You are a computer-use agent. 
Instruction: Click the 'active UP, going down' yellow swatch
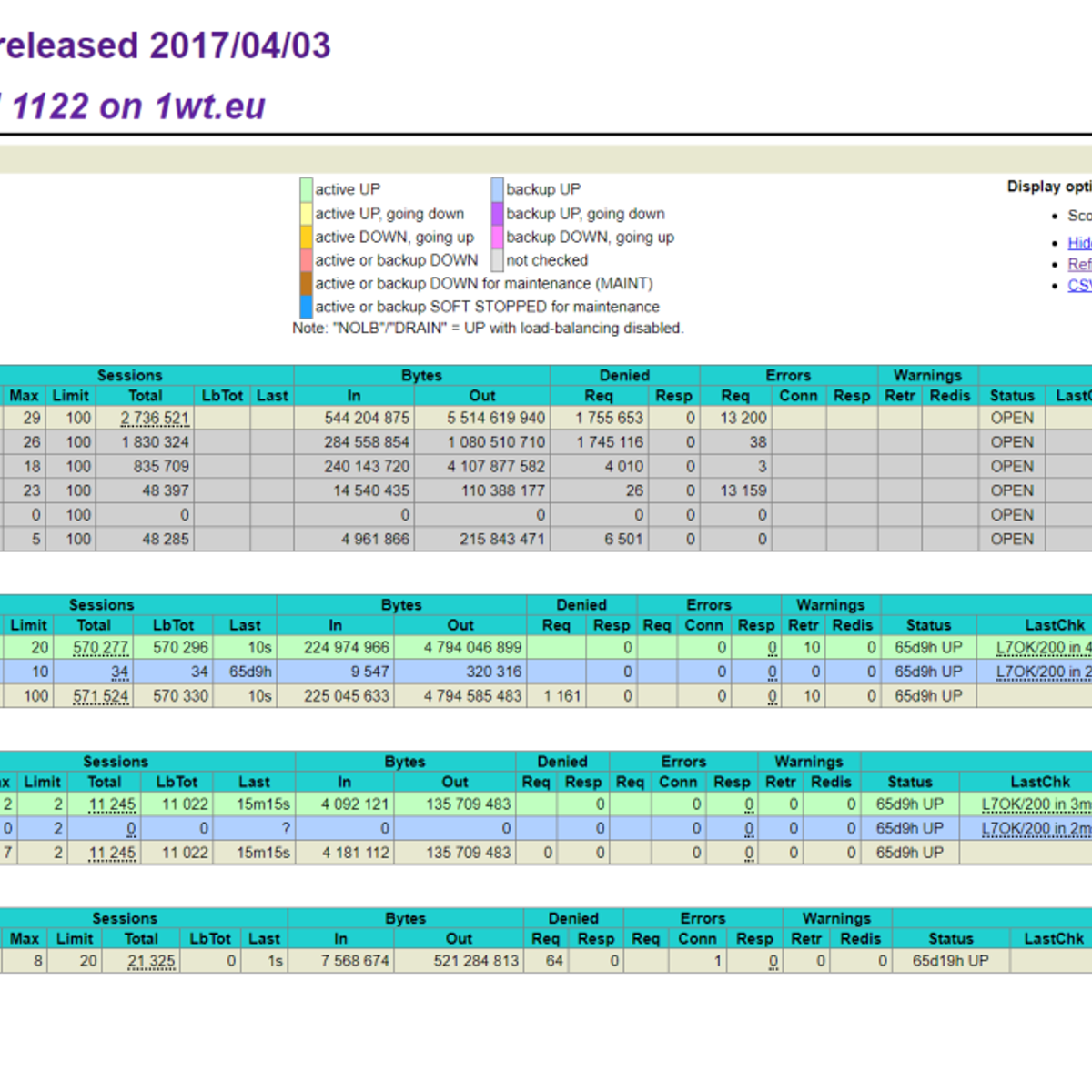pos(306,213)
